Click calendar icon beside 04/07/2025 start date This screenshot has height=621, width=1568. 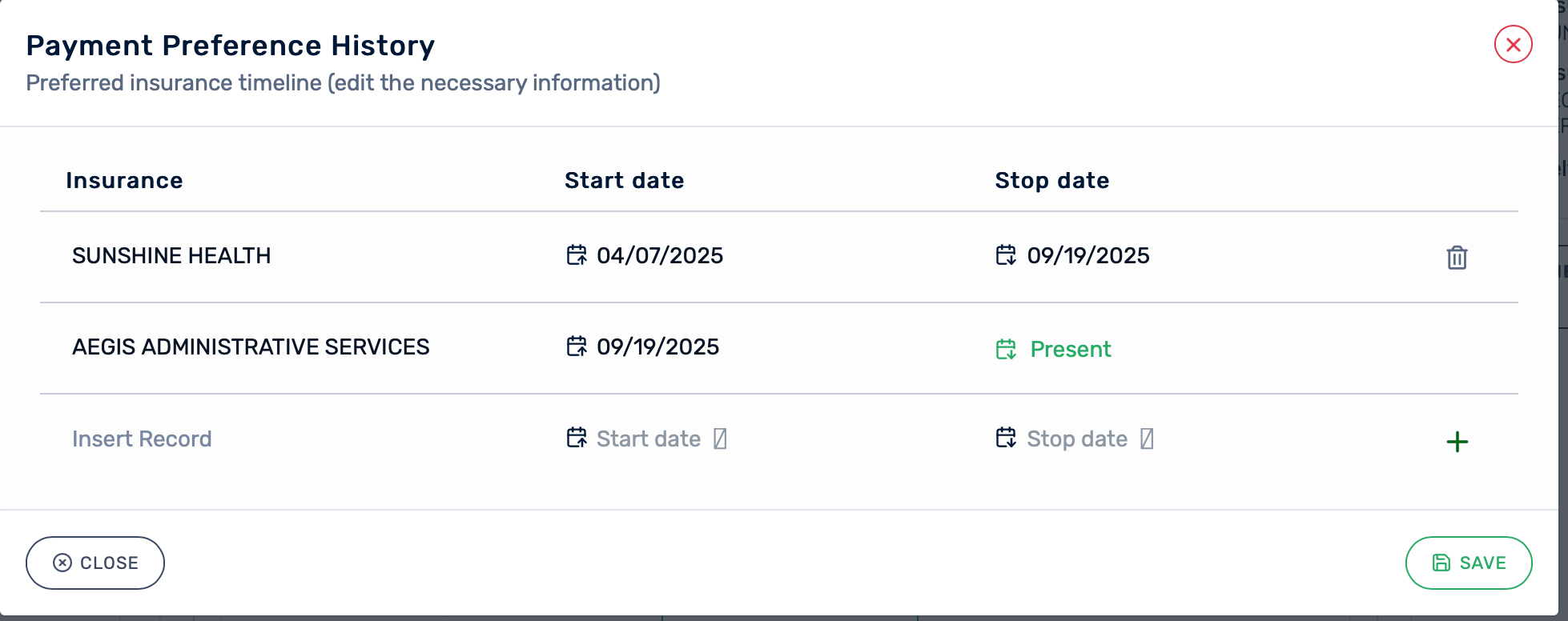tap(577, 255)
